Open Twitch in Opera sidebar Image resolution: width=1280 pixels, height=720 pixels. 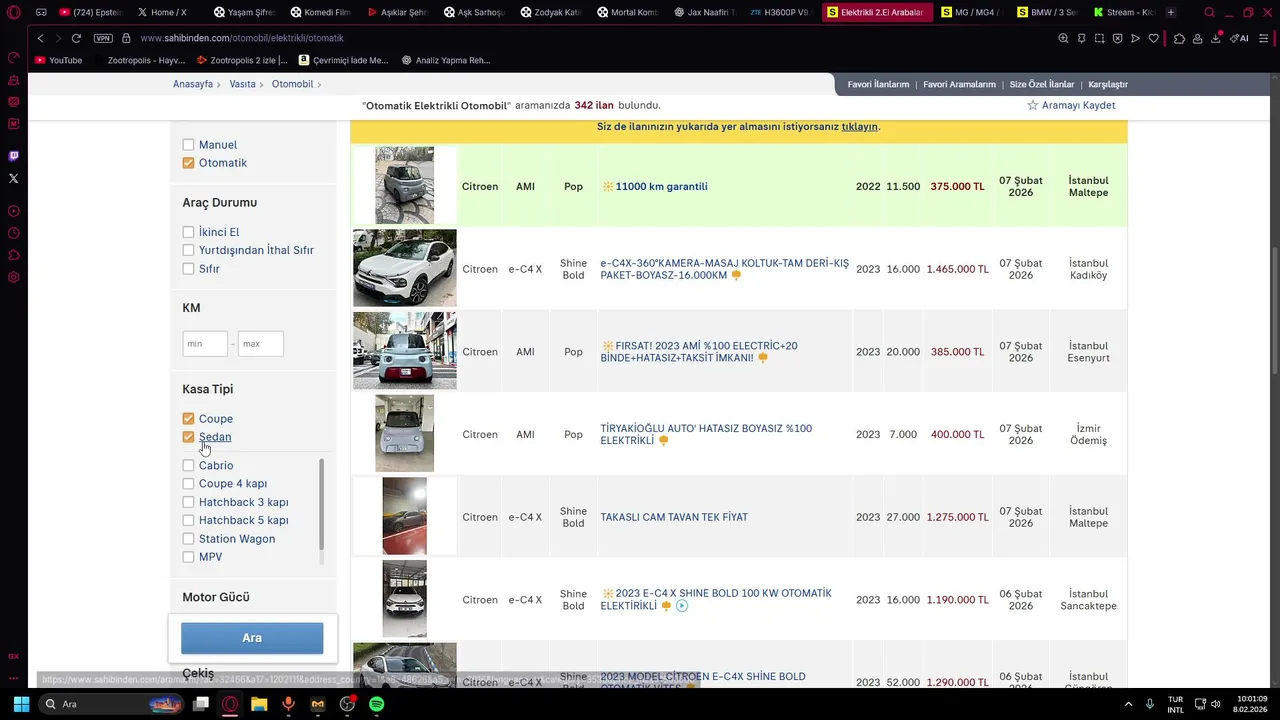pyautogui.click(x=13, y=156)
